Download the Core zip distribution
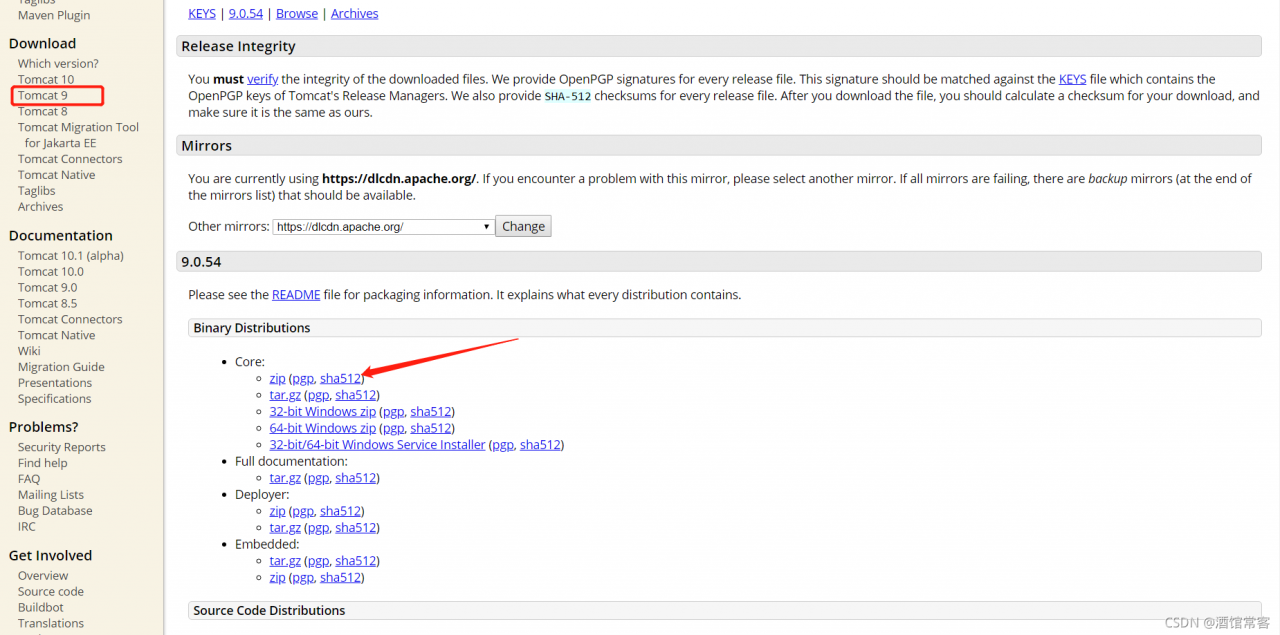1280x635 pixels. pyautogui.click(x=277, y=379)
